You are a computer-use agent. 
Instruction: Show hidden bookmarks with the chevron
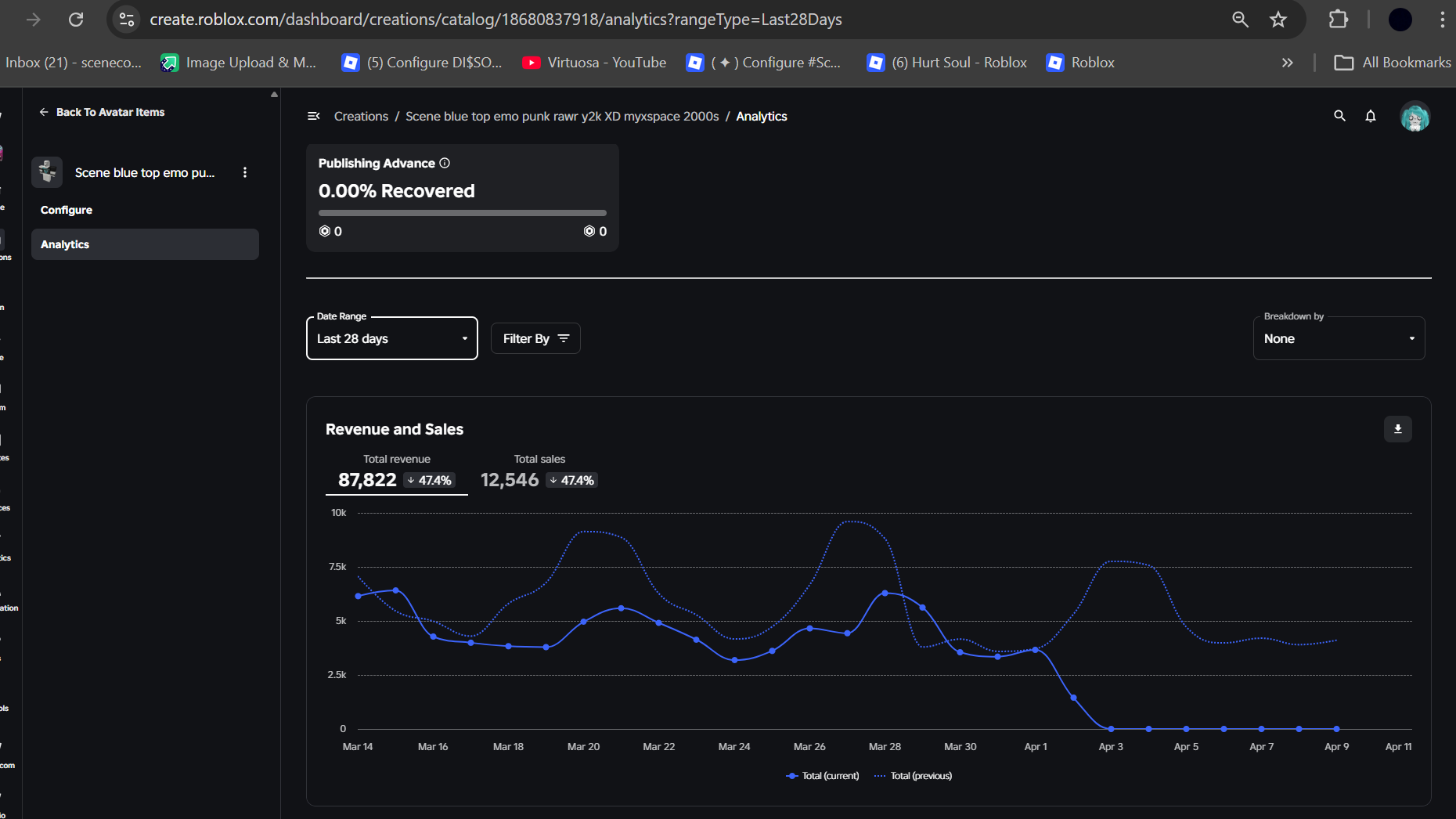point(1288,63)
